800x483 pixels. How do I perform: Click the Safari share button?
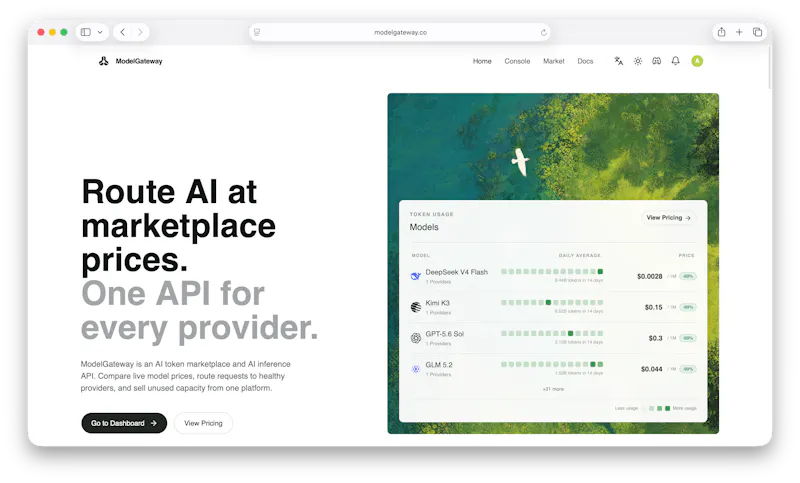tap(721, 32)
